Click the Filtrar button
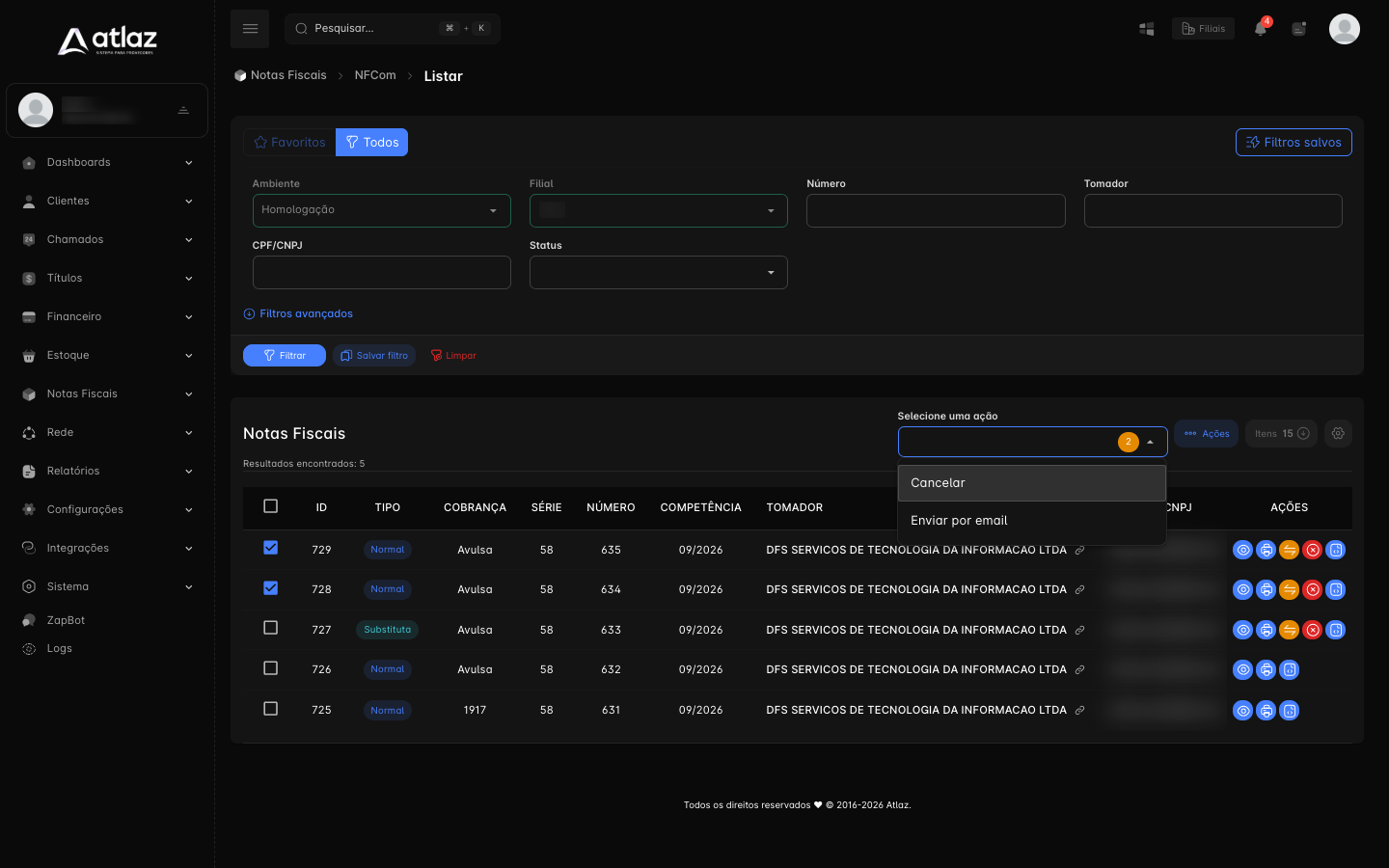This screenshot has height=868, width=1389. point(285,356)
